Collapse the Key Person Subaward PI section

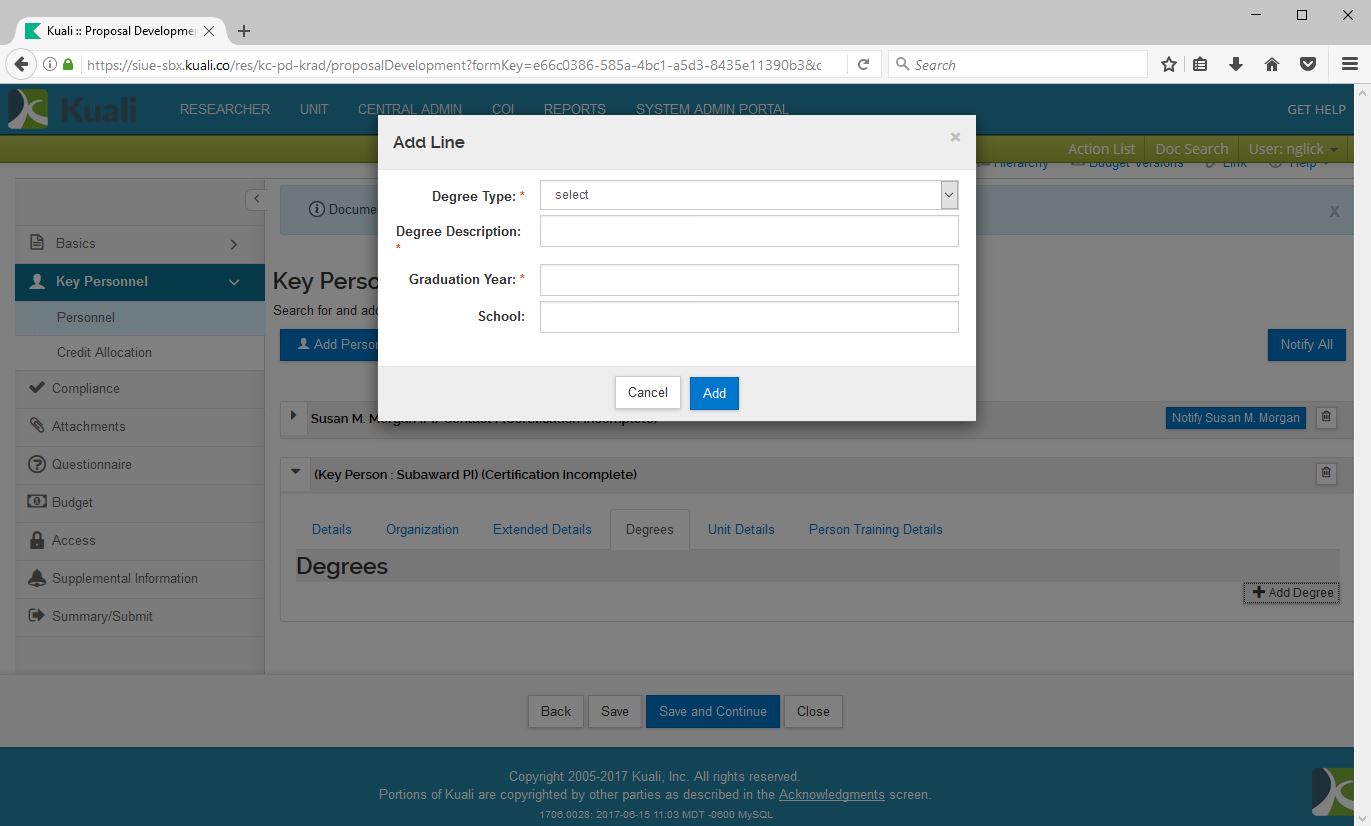[295, 473]
